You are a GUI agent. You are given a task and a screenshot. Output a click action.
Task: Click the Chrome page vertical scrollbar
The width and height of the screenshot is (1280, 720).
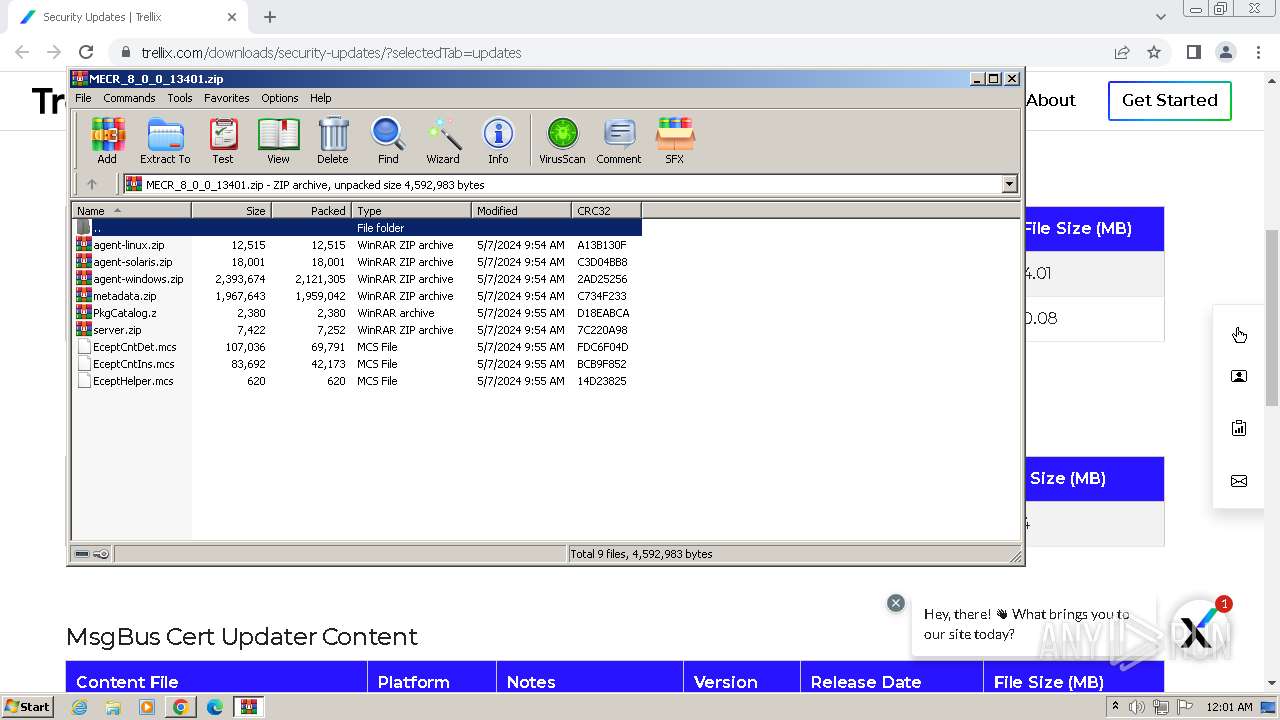click(1272, 317)
